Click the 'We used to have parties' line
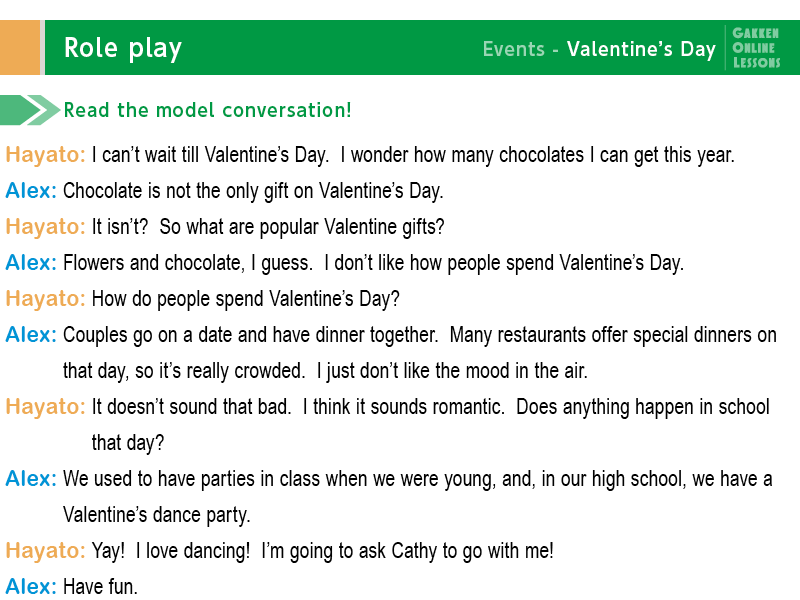This screenshot has height=600, width=800. [x=417, y=479]
